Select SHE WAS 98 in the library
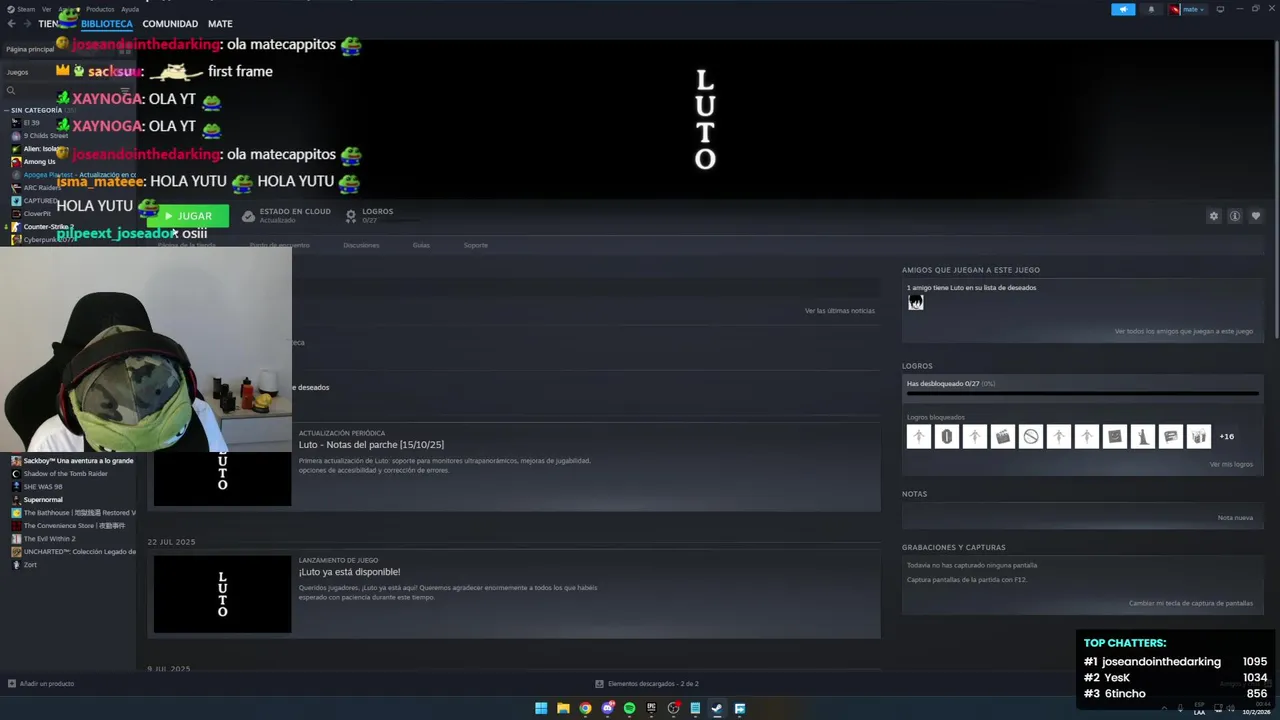The image size is (1280, 720). (43, 487)
